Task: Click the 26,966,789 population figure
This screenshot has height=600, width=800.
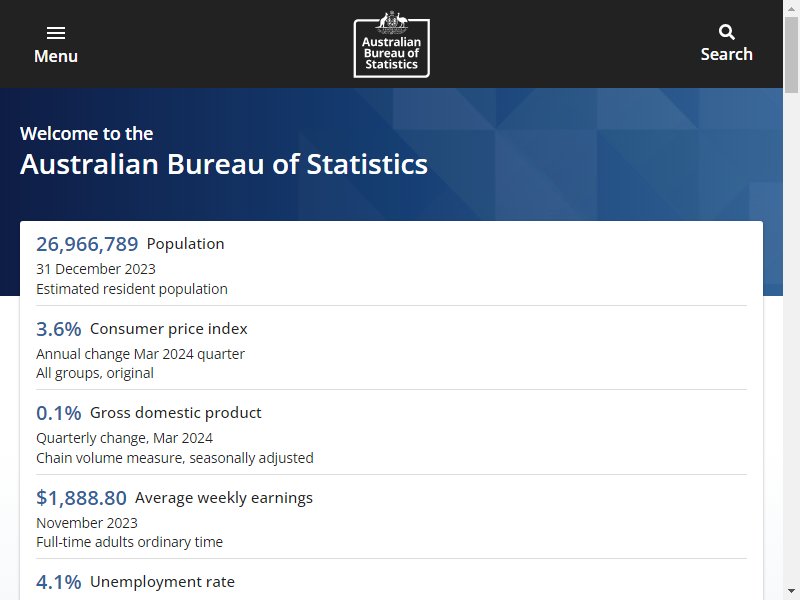Action: pyautogui.click(x=87, y=244)
